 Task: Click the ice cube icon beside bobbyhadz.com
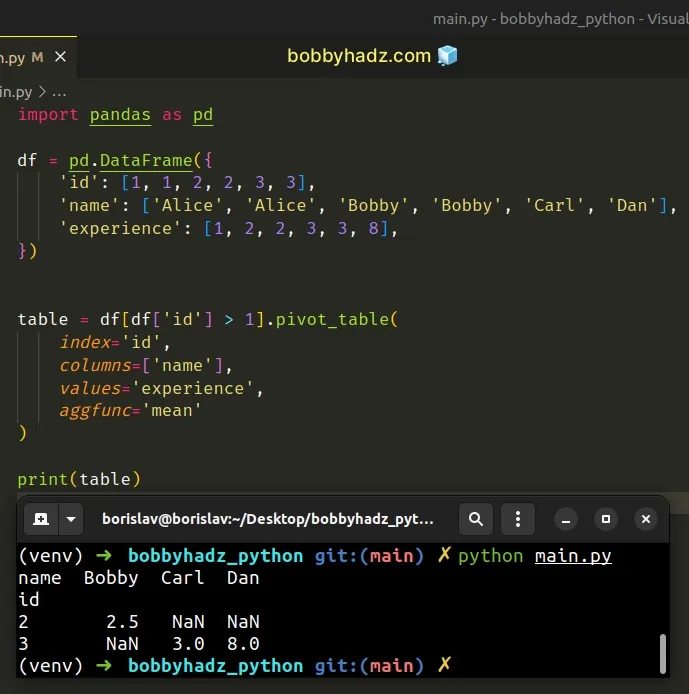click(447, 56)
